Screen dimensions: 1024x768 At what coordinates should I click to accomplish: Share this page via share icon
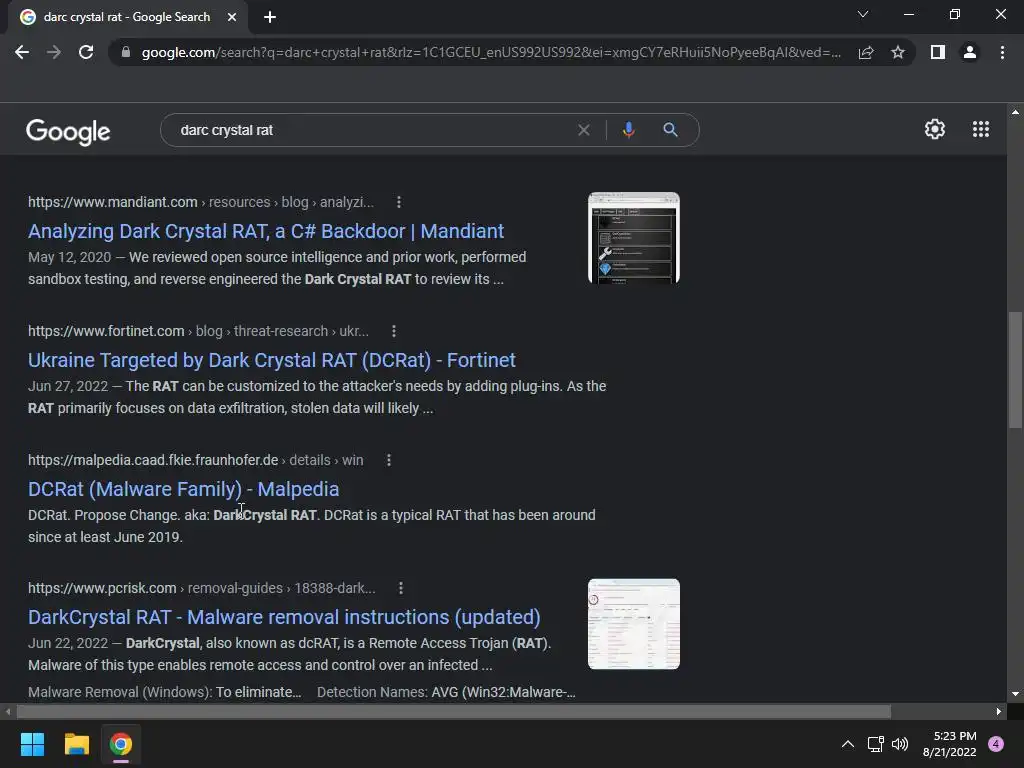pos(866,52)
